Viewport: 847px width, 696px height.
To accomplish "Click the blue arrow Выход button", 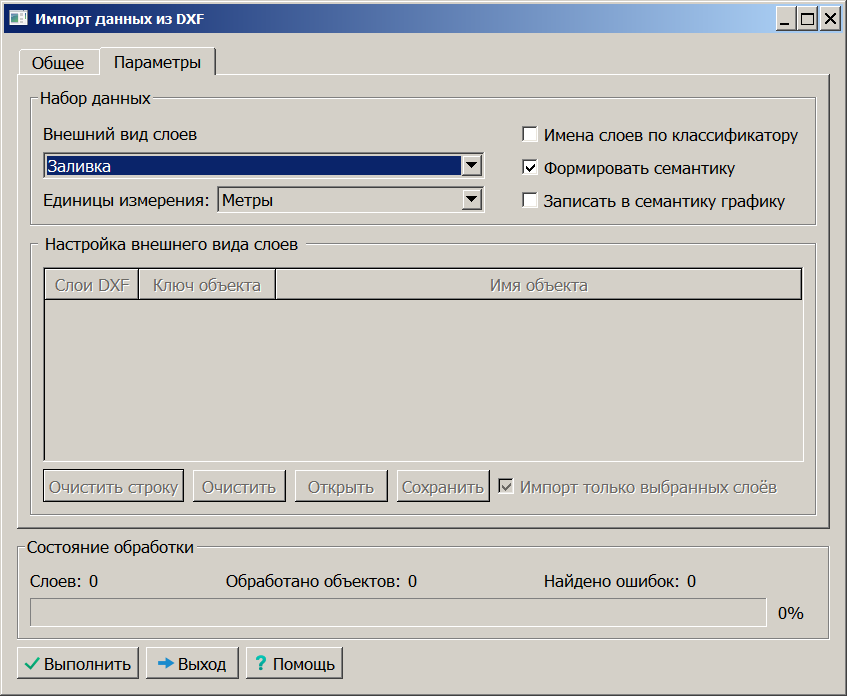I will tap(192, 663).
